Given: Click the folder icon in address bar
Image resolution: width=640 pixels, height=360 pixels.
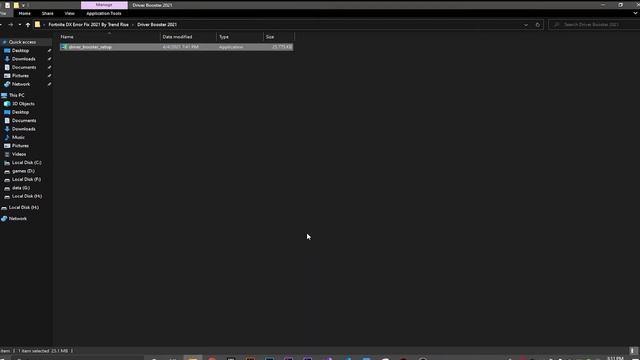Looking at the screenshot, I should pos(37,24).
